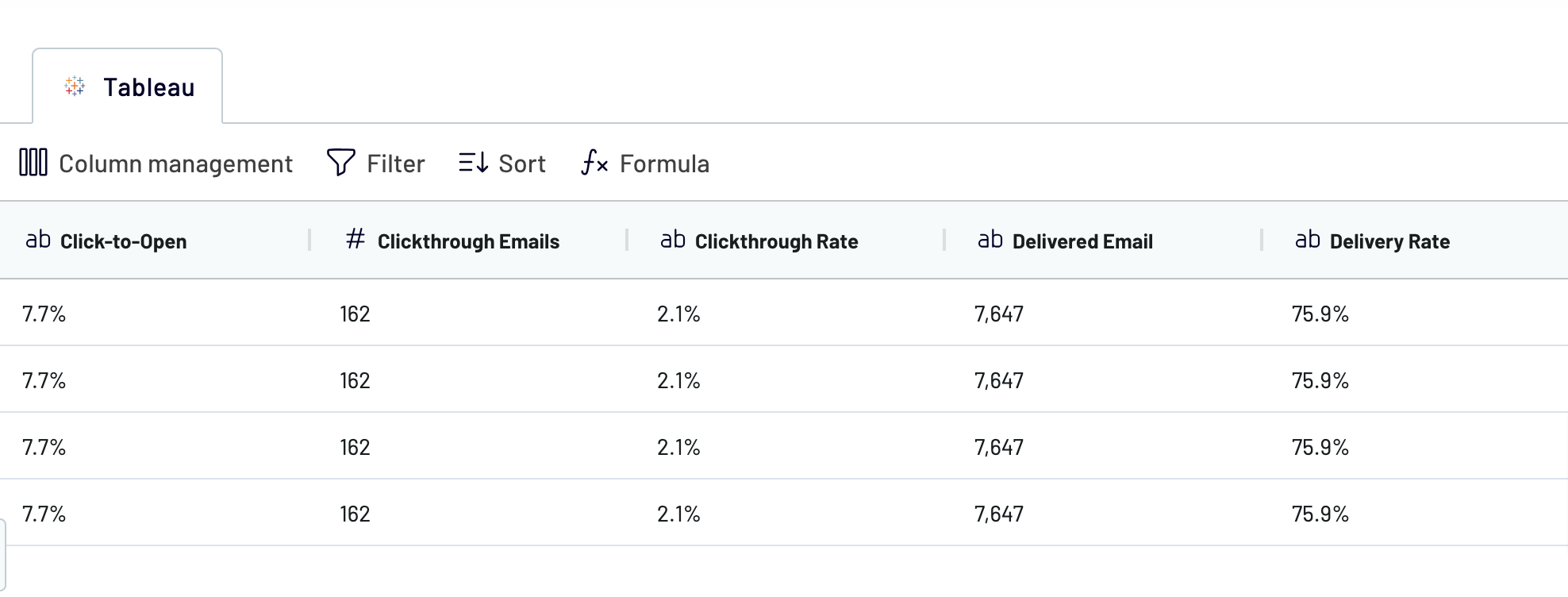Select the Click-to-Open column header
The height and width of the screenshot is (597, 1568).
click(123, 241)
